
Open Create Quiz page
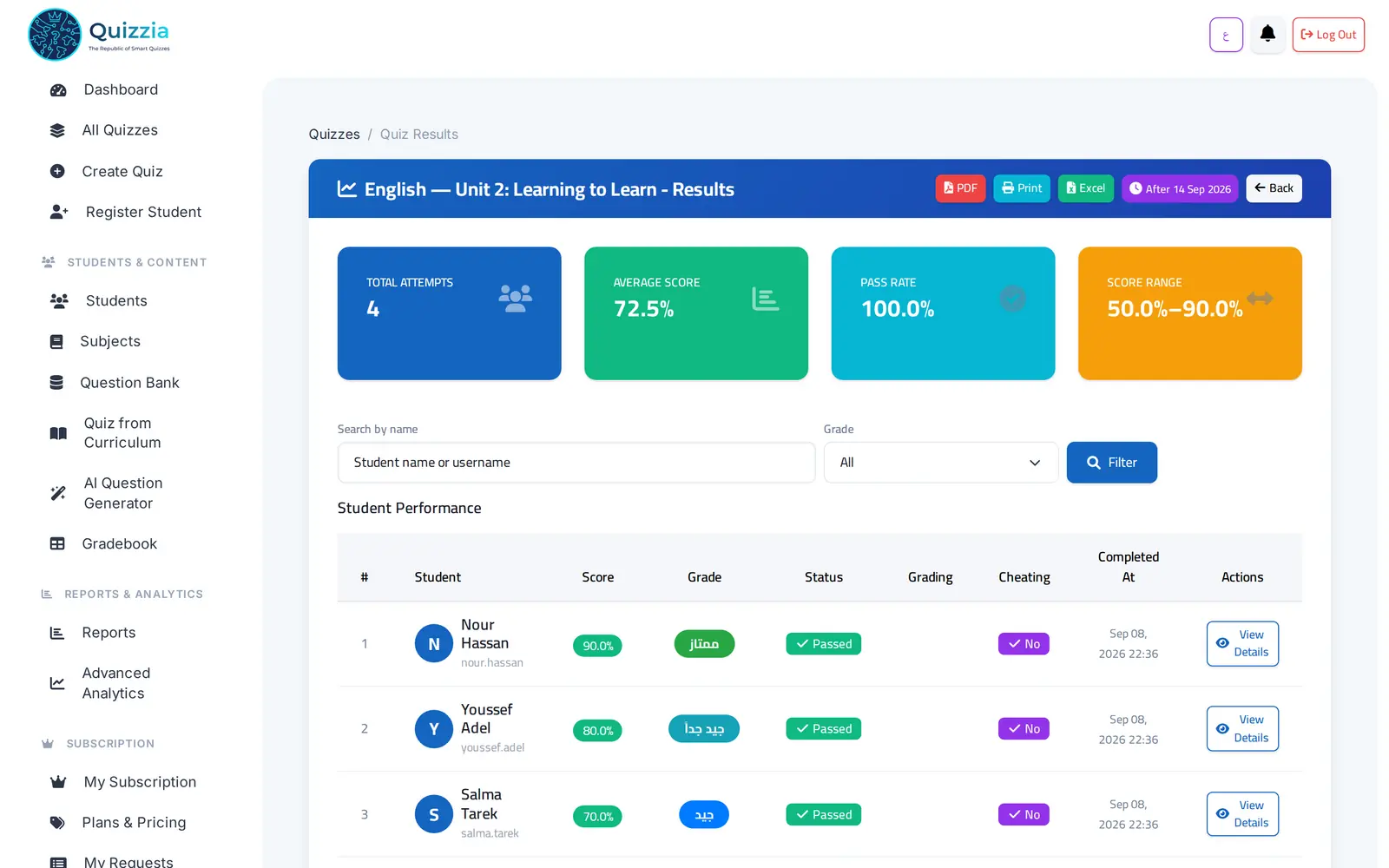122,171
